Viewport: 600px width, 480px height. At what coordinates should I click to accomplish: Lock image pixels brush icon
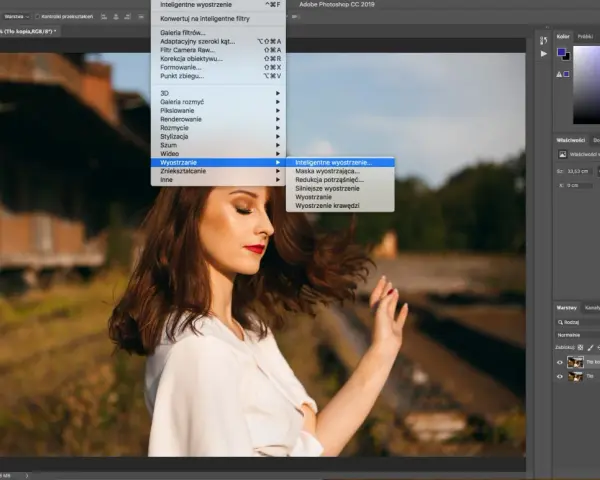pyautogui.click(x=590, y=348)
